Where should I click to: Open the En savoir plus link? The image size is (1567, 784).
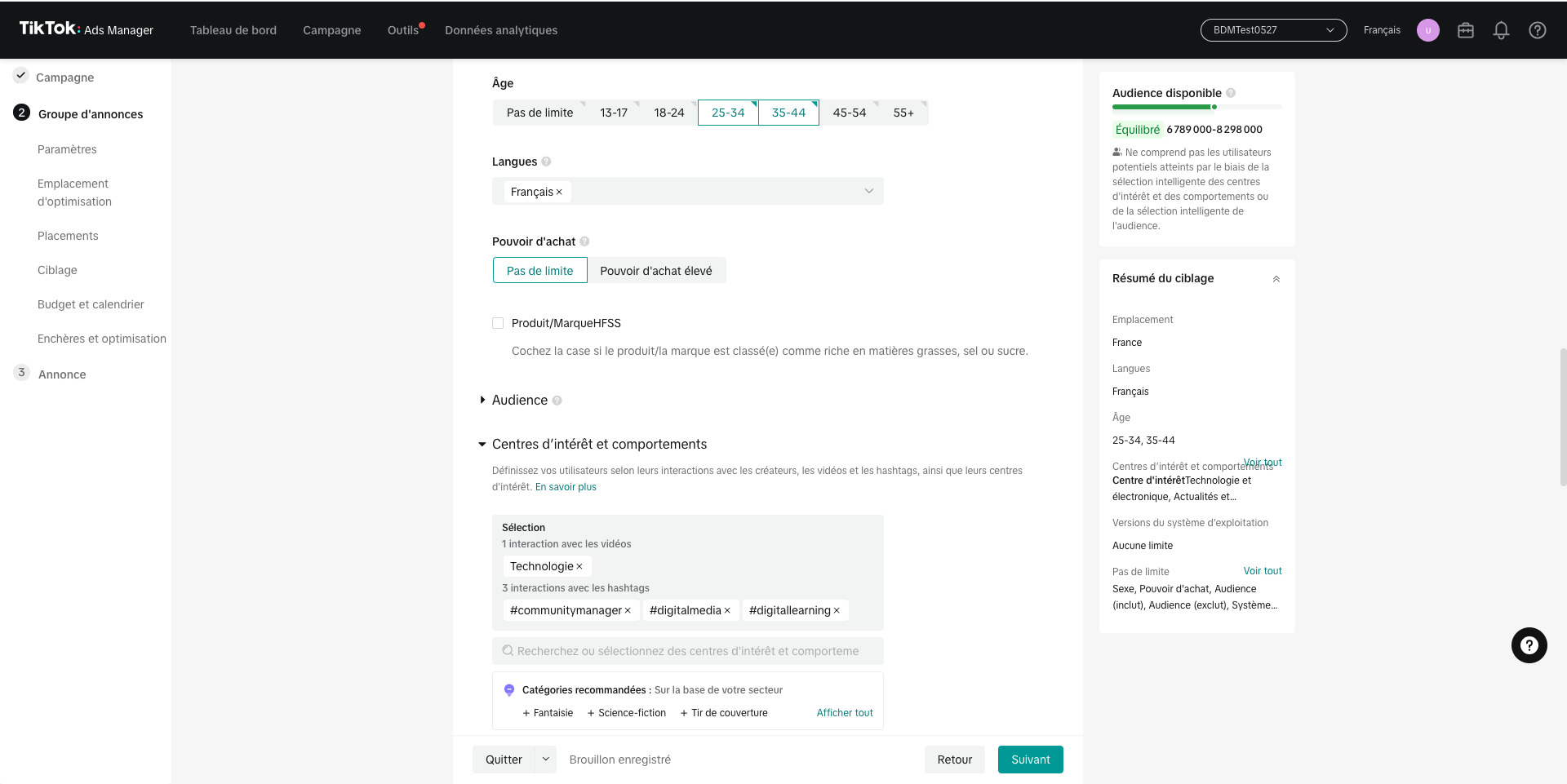[x=566, y=487]
